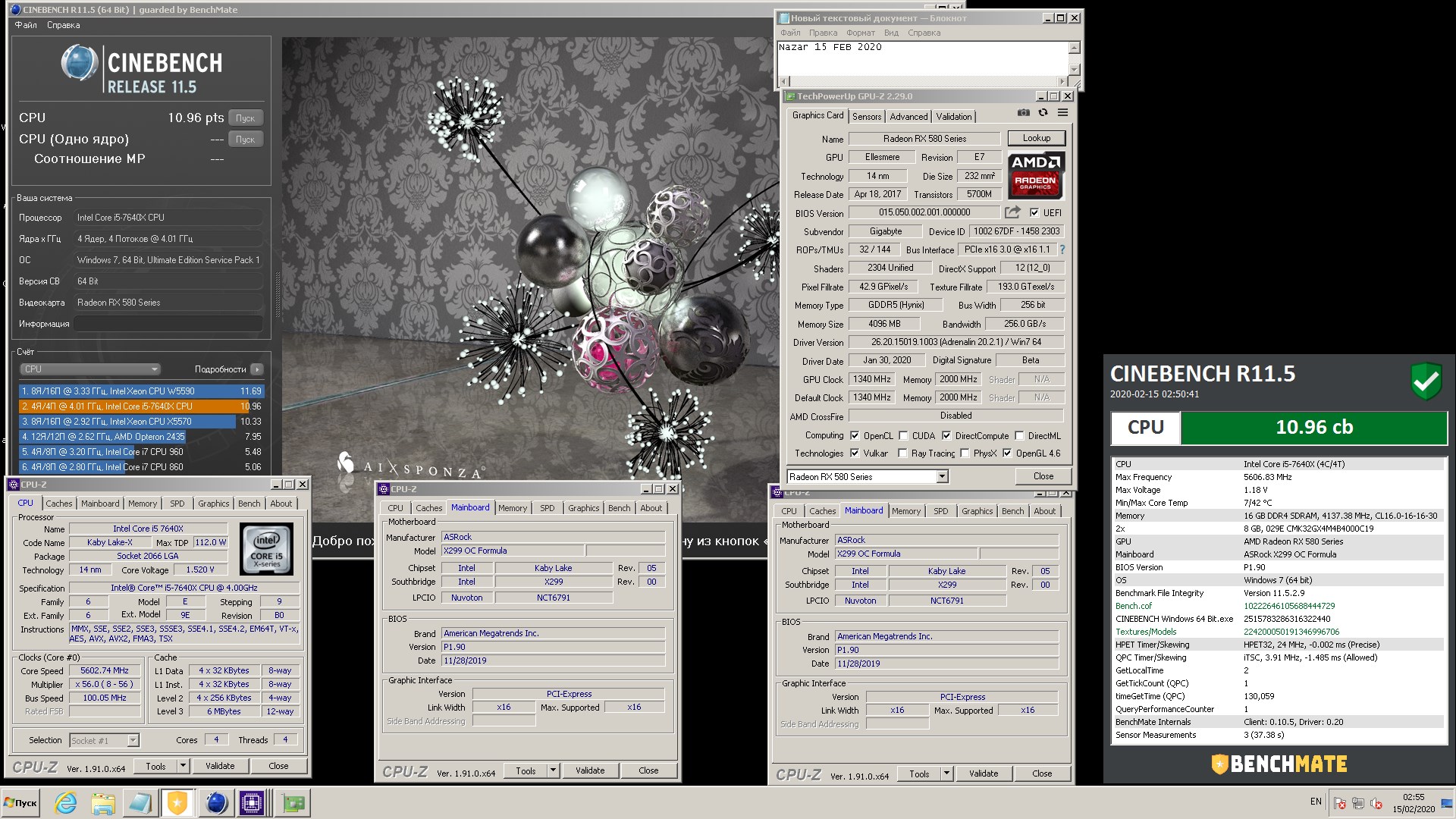Open the Validation tab in GPU-Z

click(x=953, y=117)
